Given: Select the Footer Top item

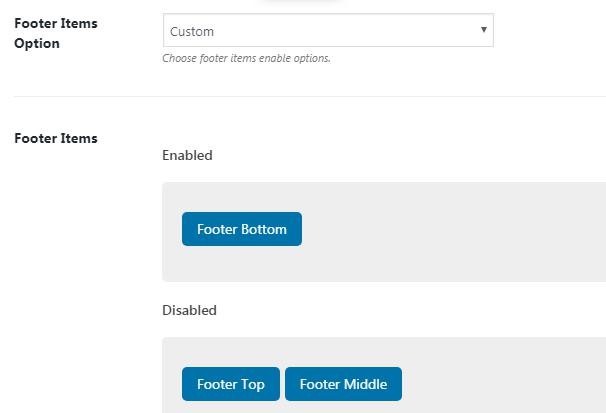Looking at the screenshot, I should click(x=231, y=384).
